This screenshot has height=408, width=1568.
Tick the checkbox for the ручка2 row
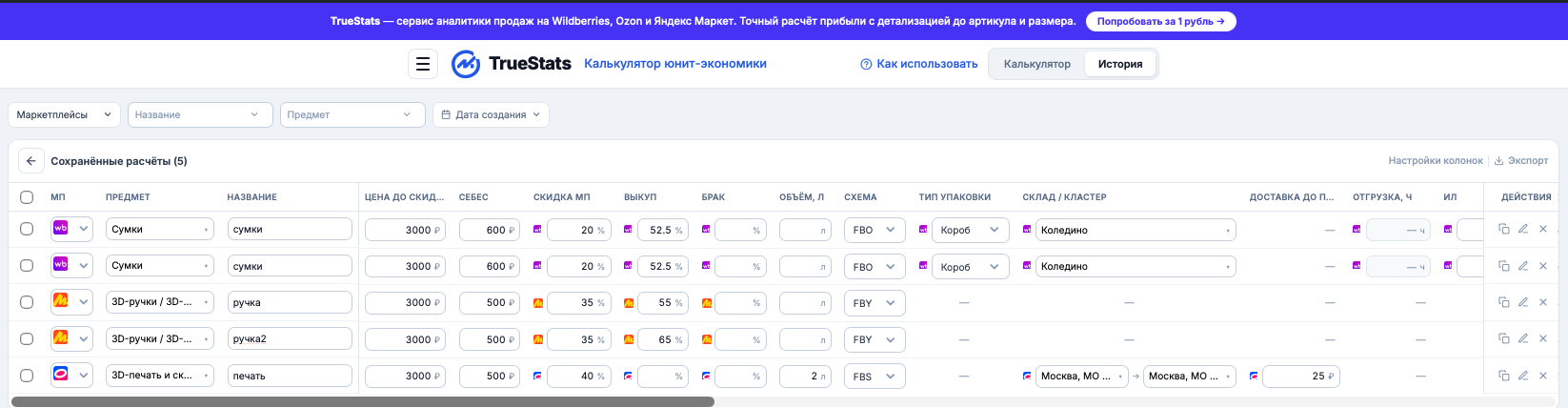(x=27, y=338)
